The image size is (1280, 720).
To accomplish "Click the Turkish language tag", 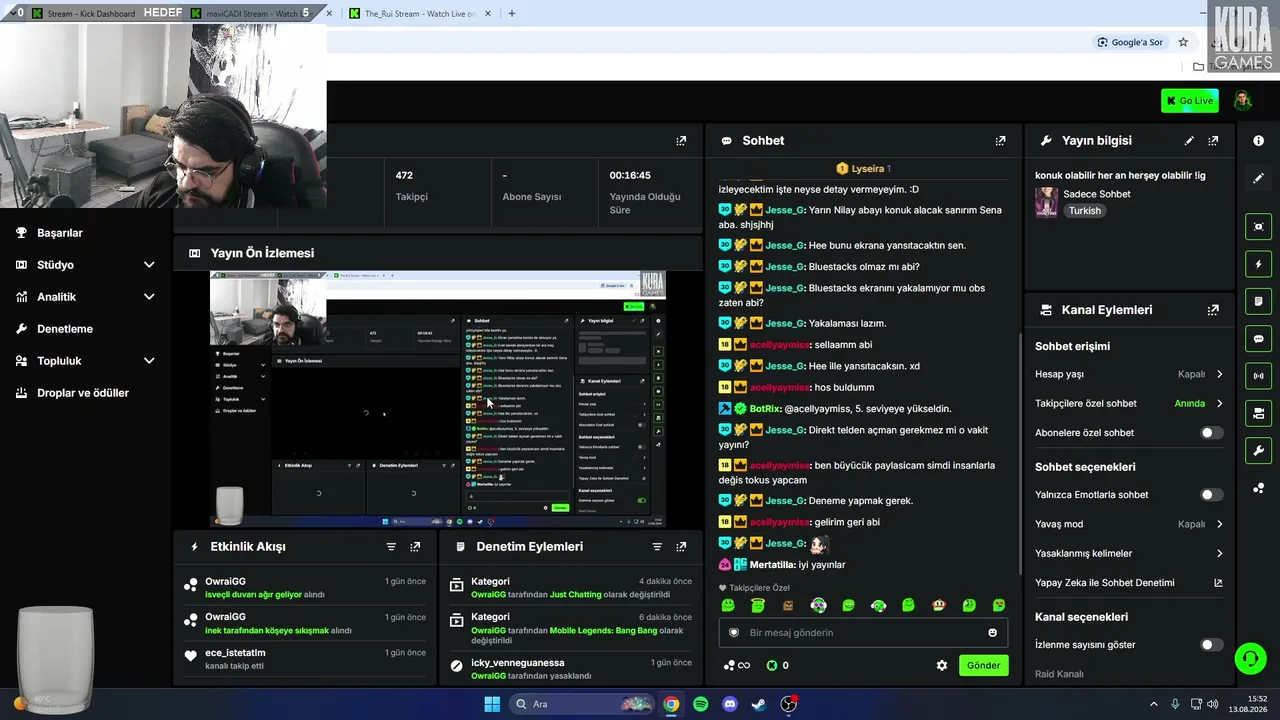I will tap(1084, 211).
